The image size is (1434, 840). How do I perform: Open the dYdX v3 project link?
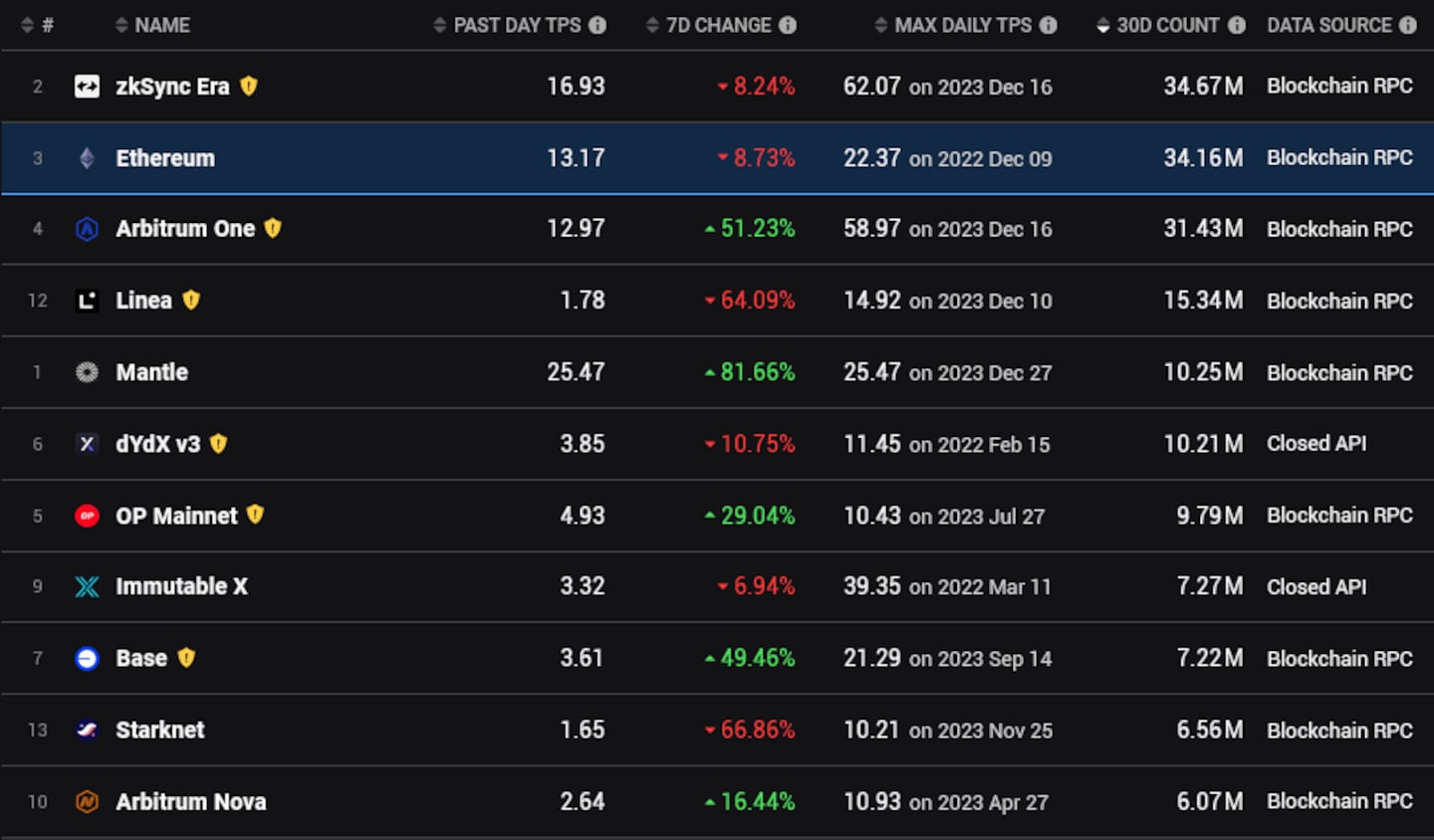[157, 444]
